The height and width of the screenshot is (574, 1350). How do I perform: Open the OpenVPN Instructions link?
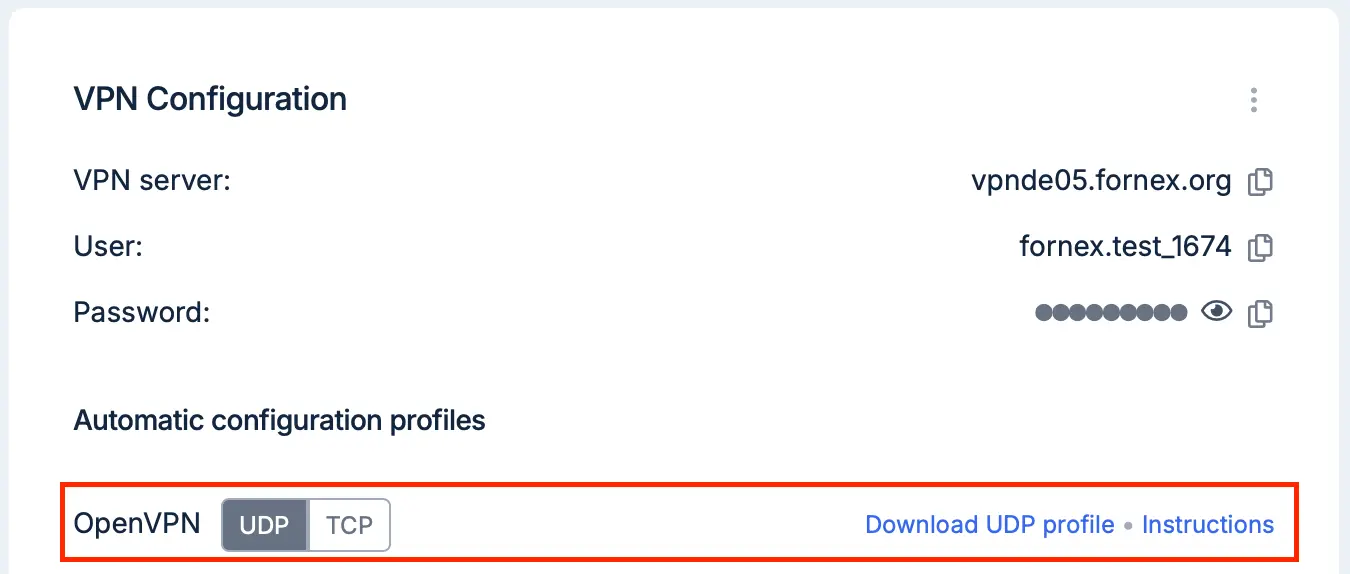pos(1208,525)
